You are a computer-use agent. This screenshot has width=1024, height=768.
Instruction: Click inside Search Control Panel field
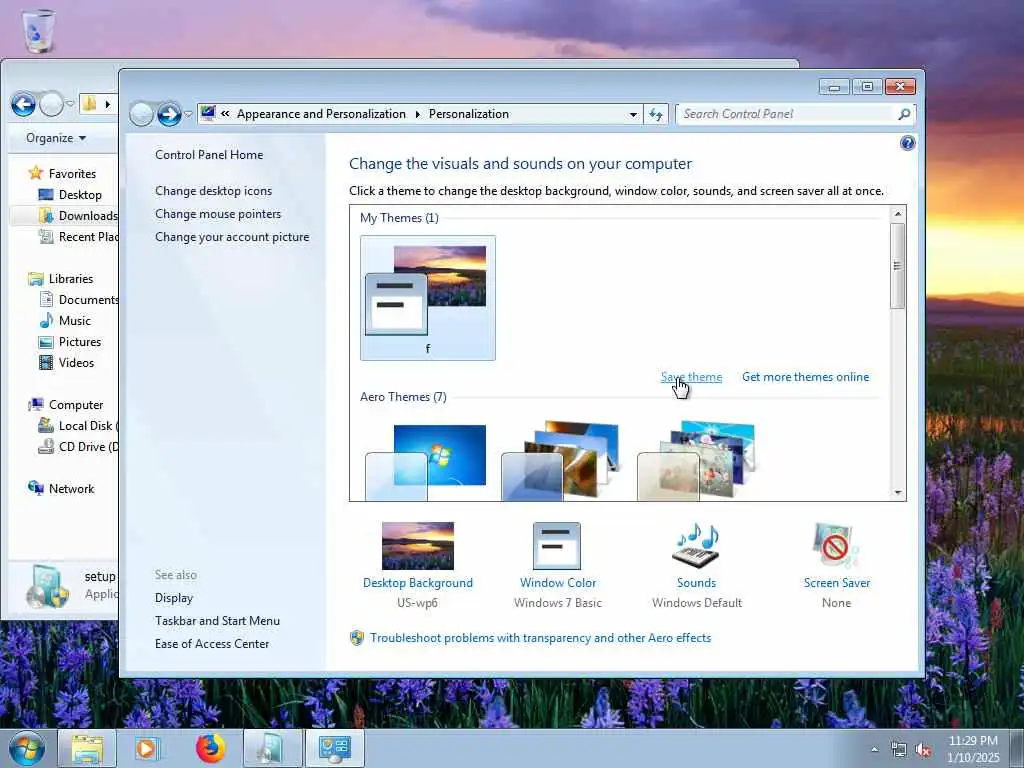pyautogui.click(x=786, y=114)
